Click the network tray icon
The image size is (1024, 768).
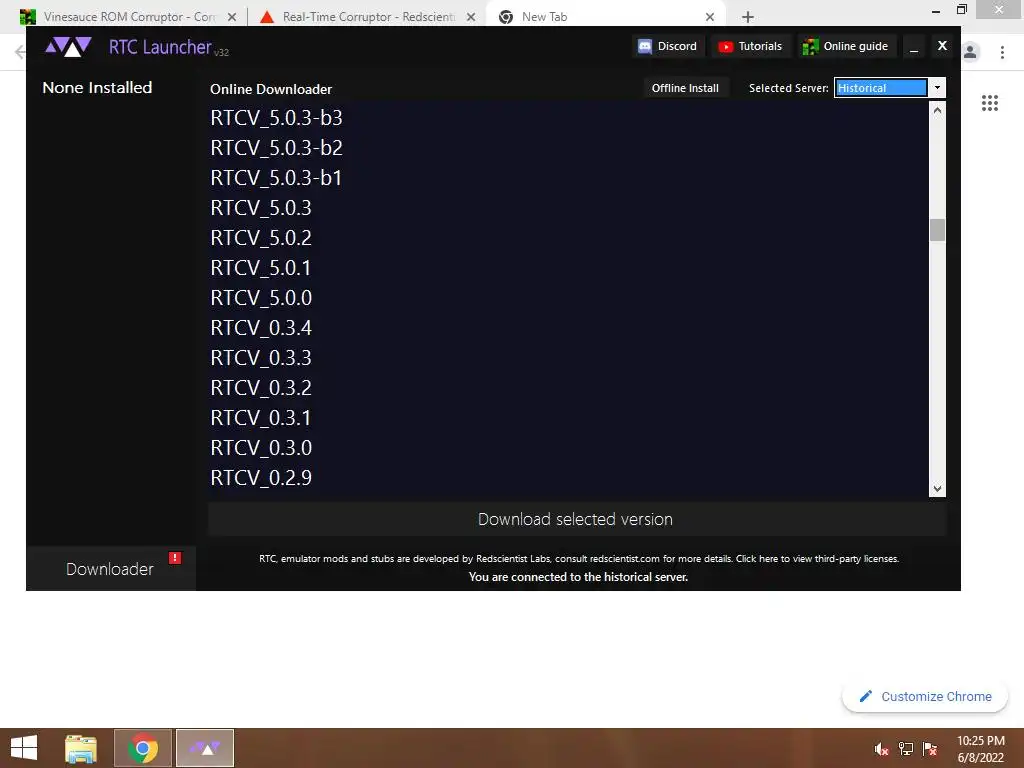[x=906, y=749]
